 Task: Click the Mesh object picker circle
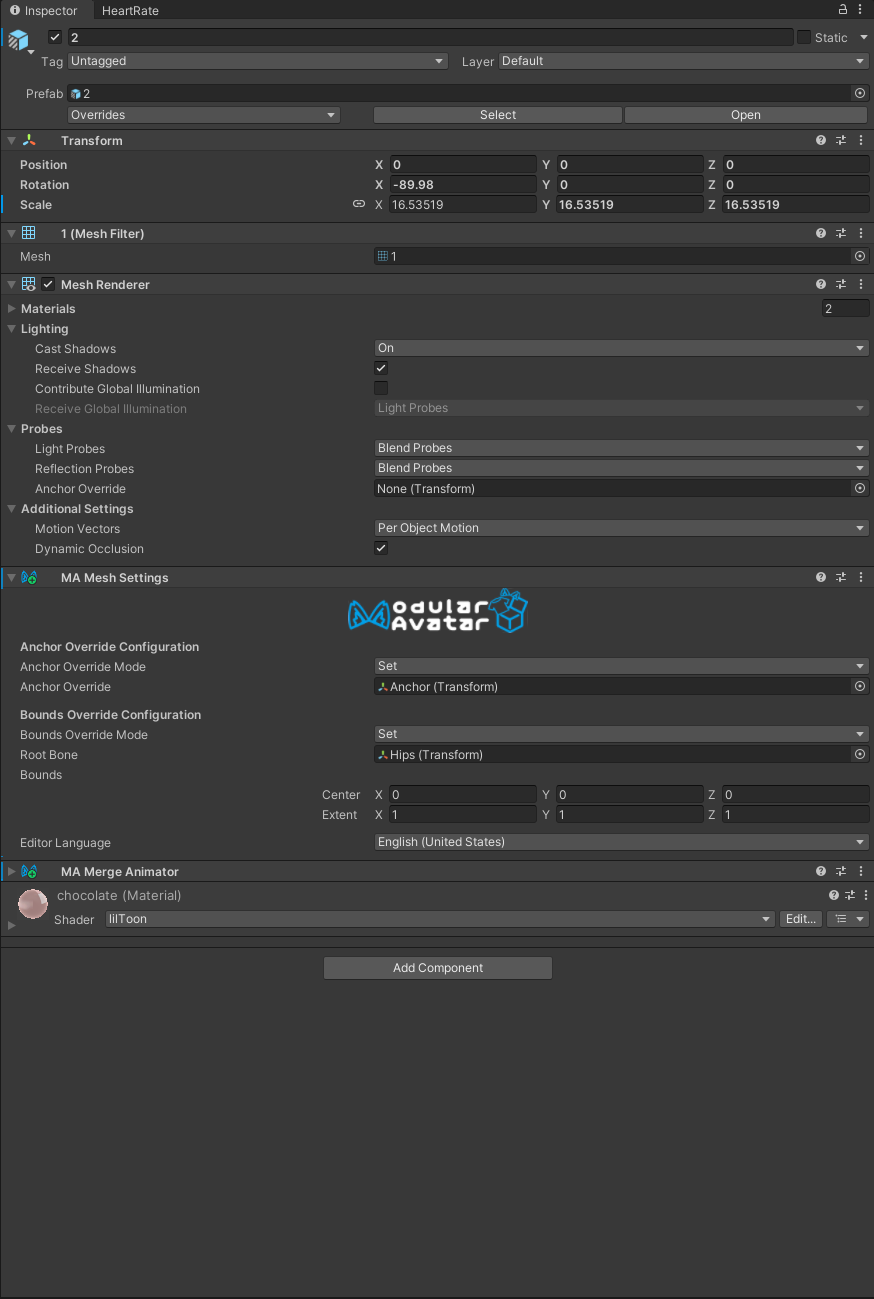click(x=859, y=257)
